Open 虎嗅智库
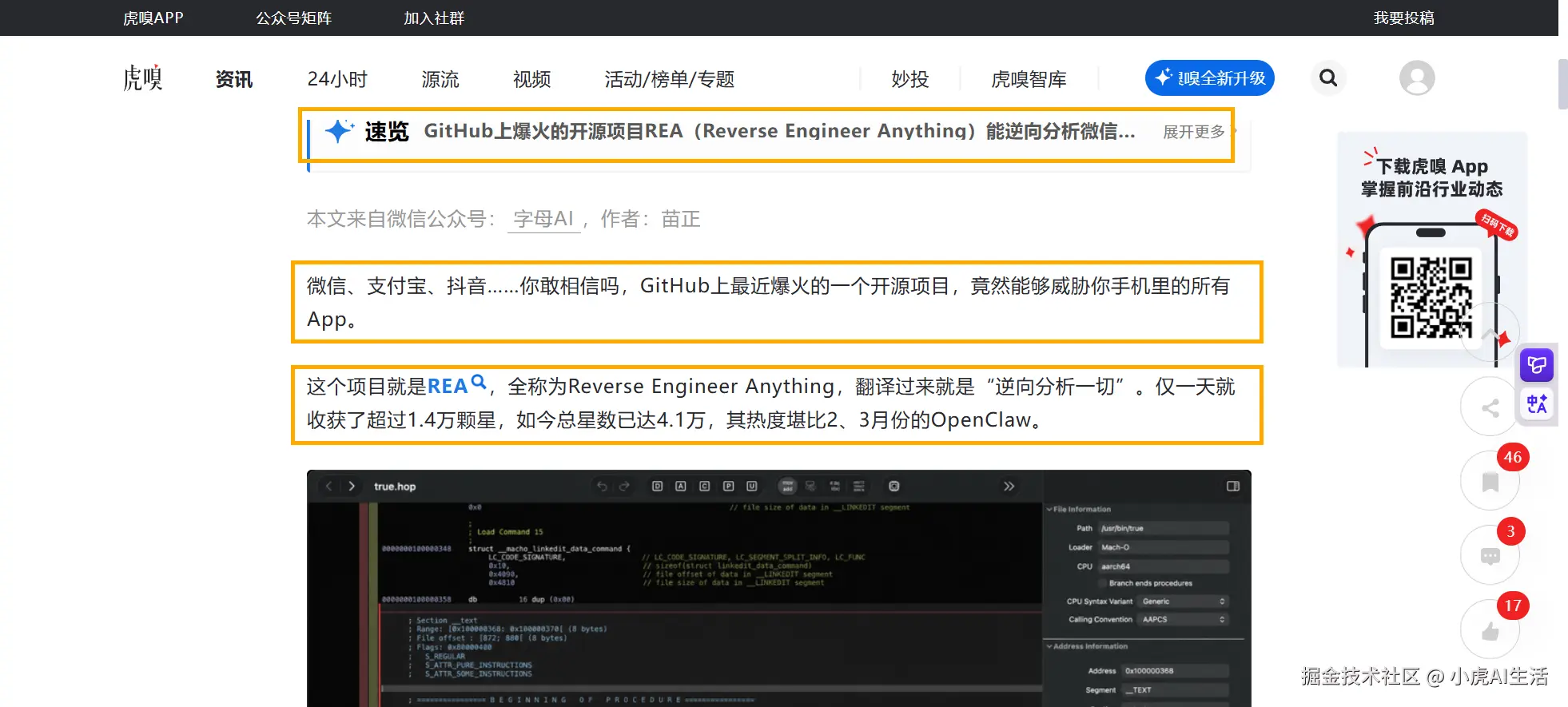This screenshot has width=1568, height=707. (x=1029, y=79)
